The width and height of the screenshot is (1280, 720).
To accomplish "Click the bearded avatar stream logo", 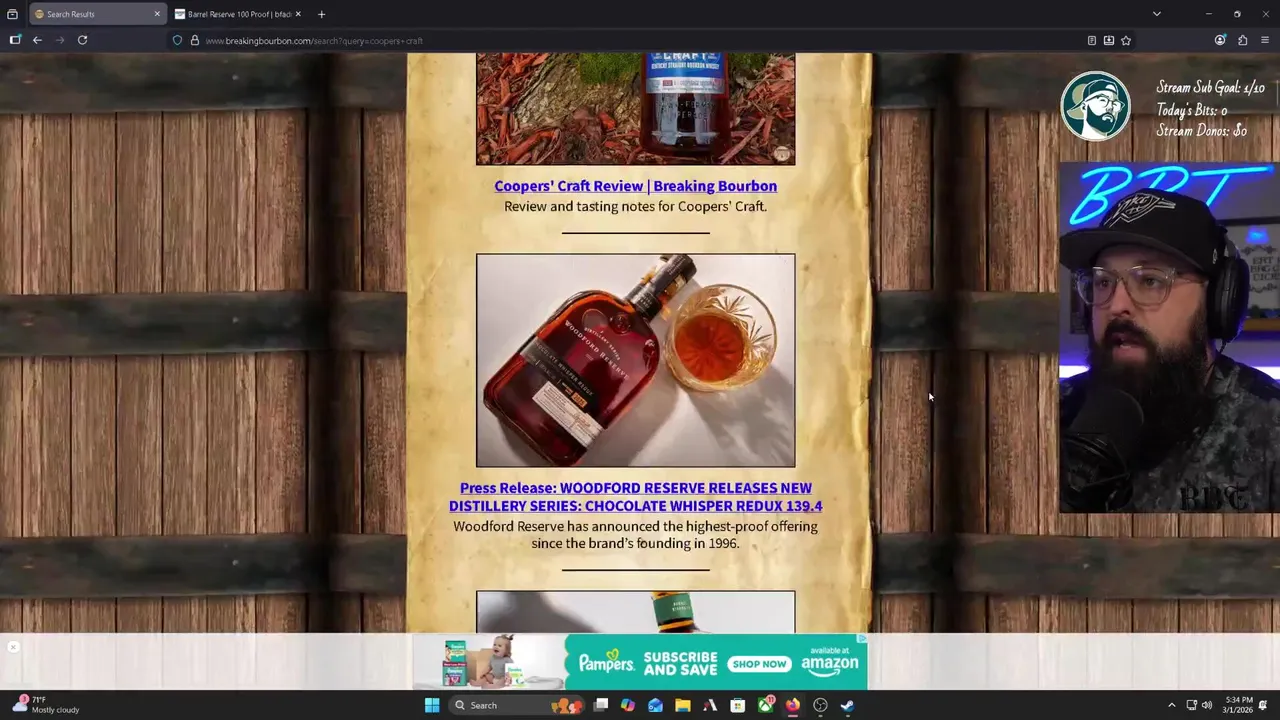I will tap(1095, 105).
